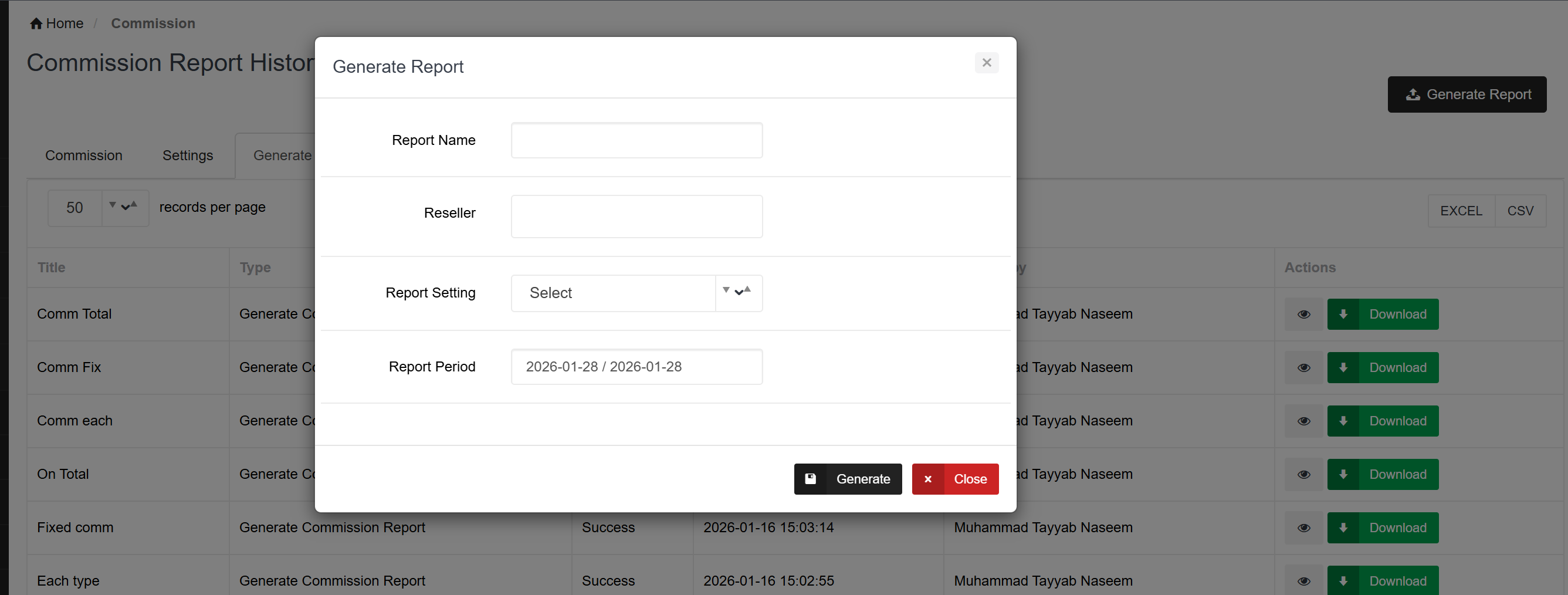Click the Home icon in breadcrumb
This screenshot has width=1568, height=595.
(36, 23)
